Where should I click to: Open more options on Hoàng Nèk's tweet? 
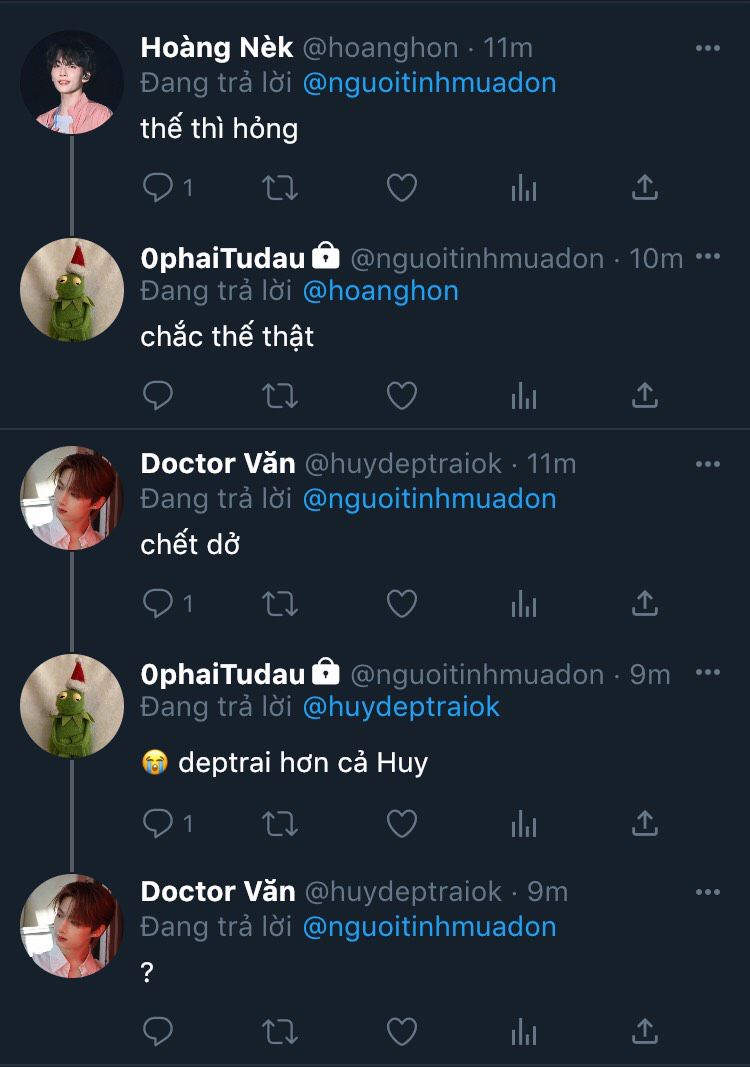[707, 48]
